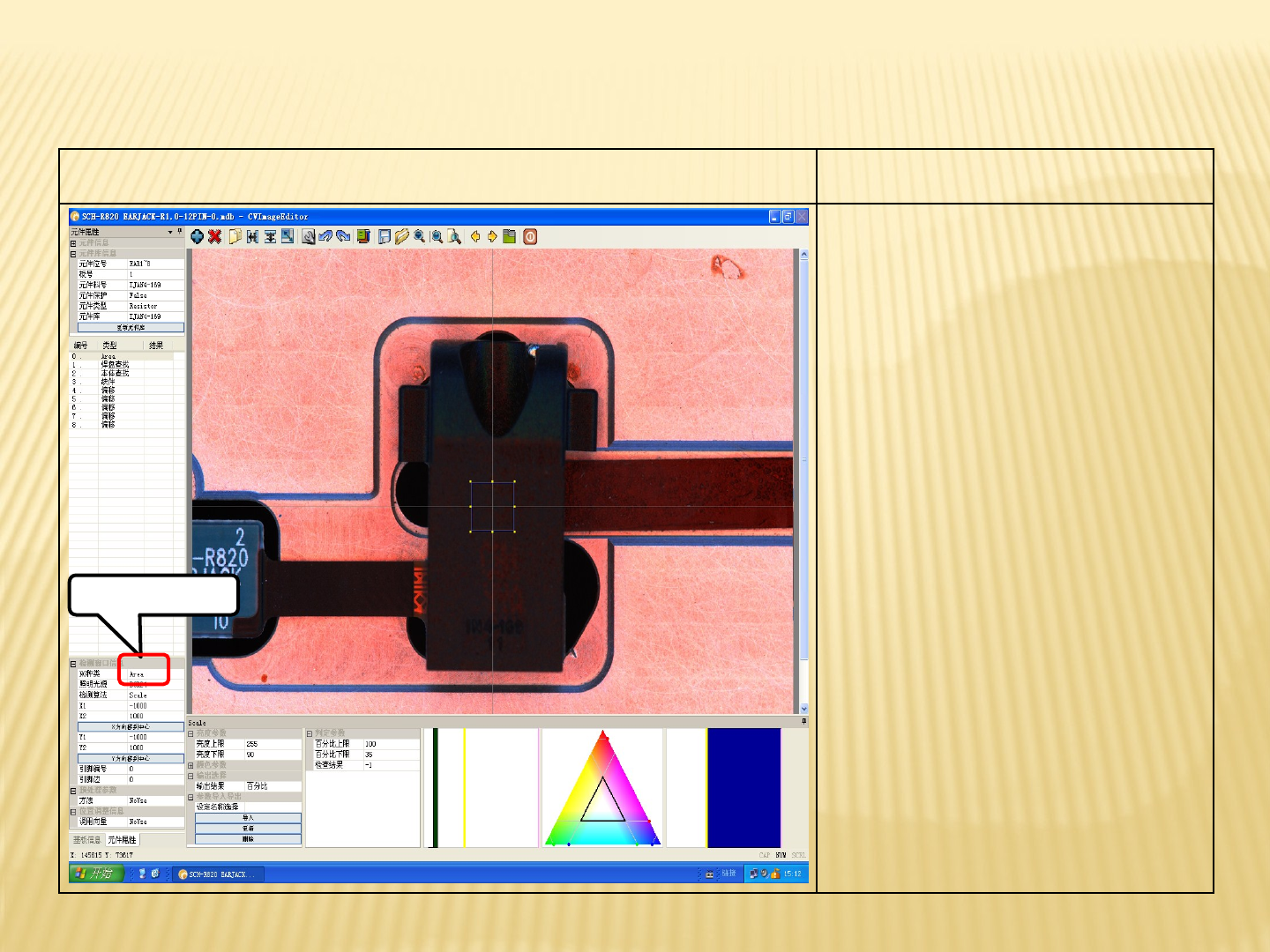Click the vertical align toolbar icon
The image size is (1270, 952).
pyautogui.click(x=271, y=236)
